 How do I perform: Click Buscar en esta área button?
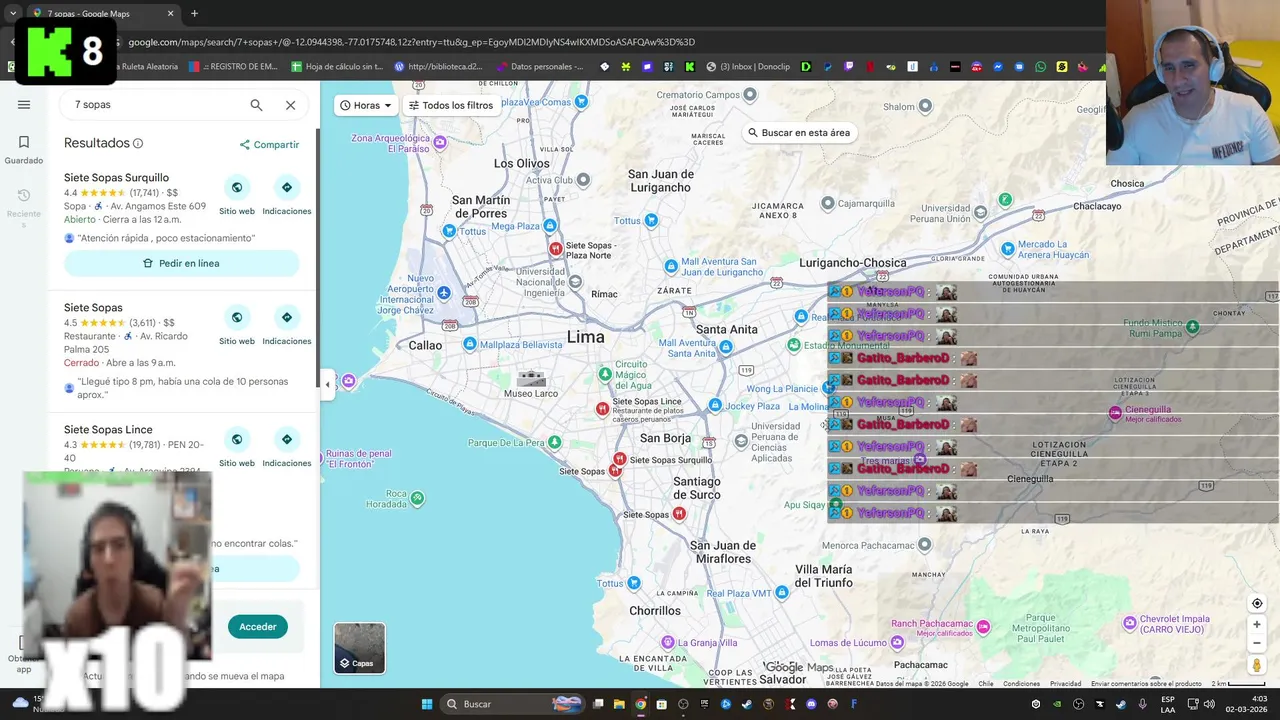click(798, 132)
